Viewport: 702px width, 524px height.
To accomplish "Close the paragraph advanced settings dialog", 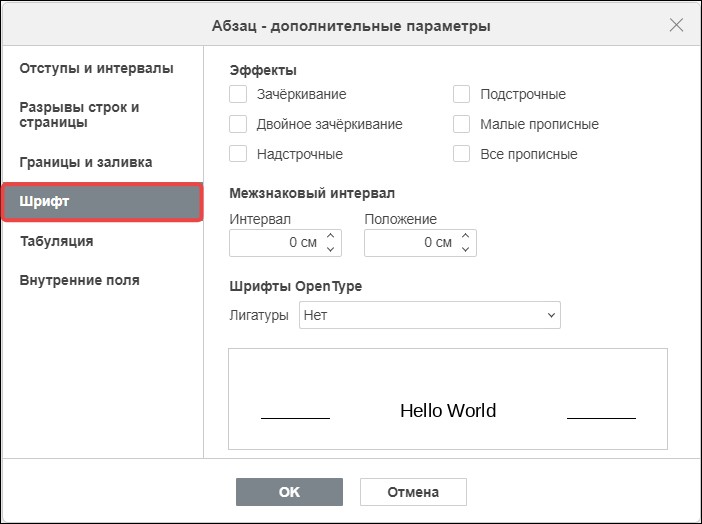I will (x=676, y=25).
